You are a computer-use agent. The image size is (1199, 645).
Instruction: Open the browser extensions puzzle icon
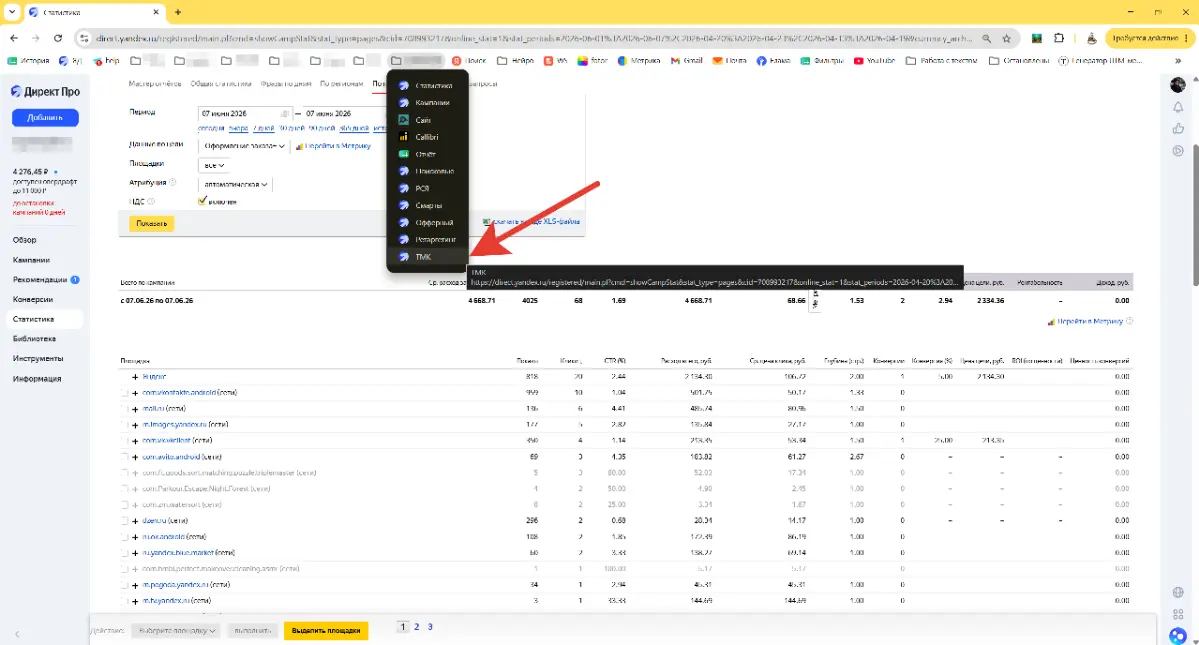(1059, 38)
